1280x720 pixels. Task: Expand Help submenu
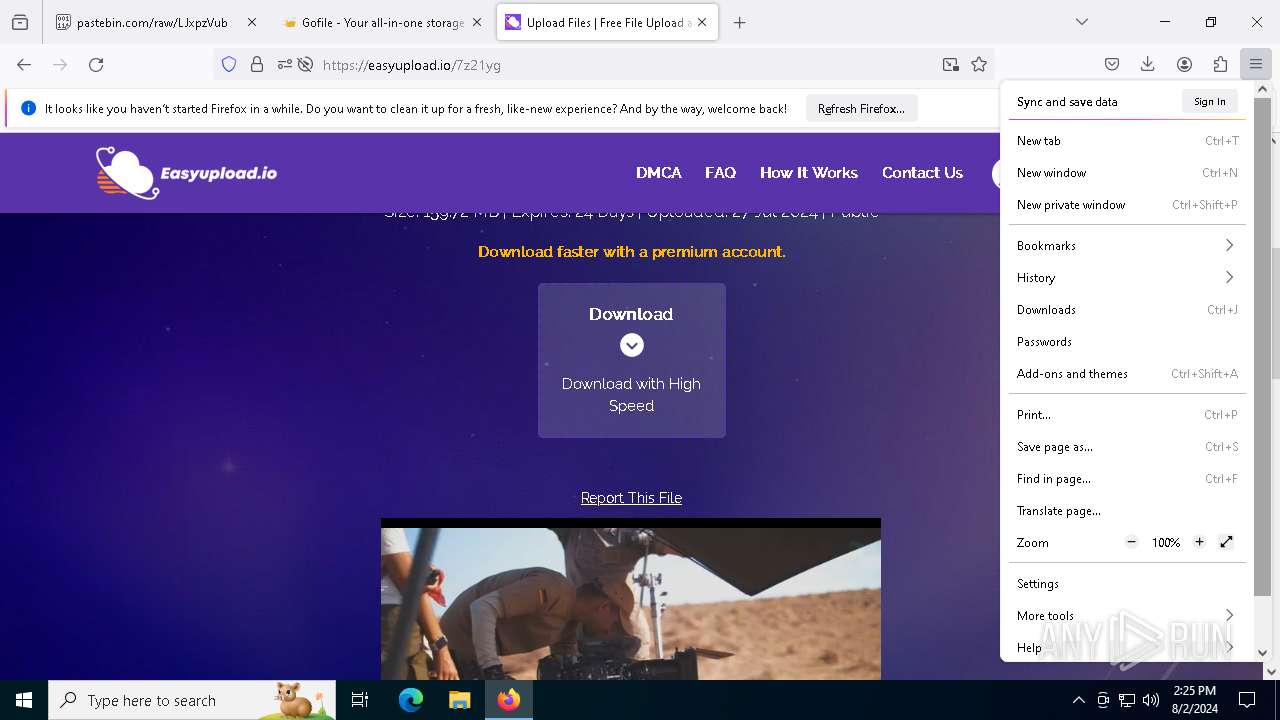click(1127, 647)
